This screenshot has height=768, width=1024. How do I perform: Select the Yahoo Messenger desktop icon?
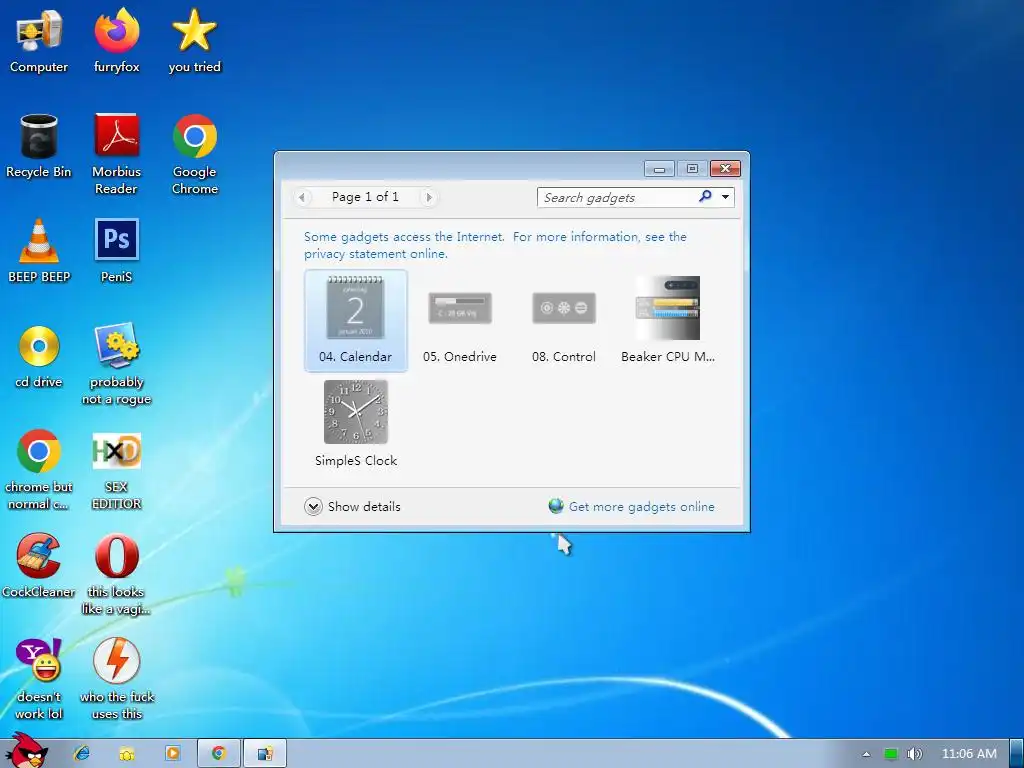(39, 679)
